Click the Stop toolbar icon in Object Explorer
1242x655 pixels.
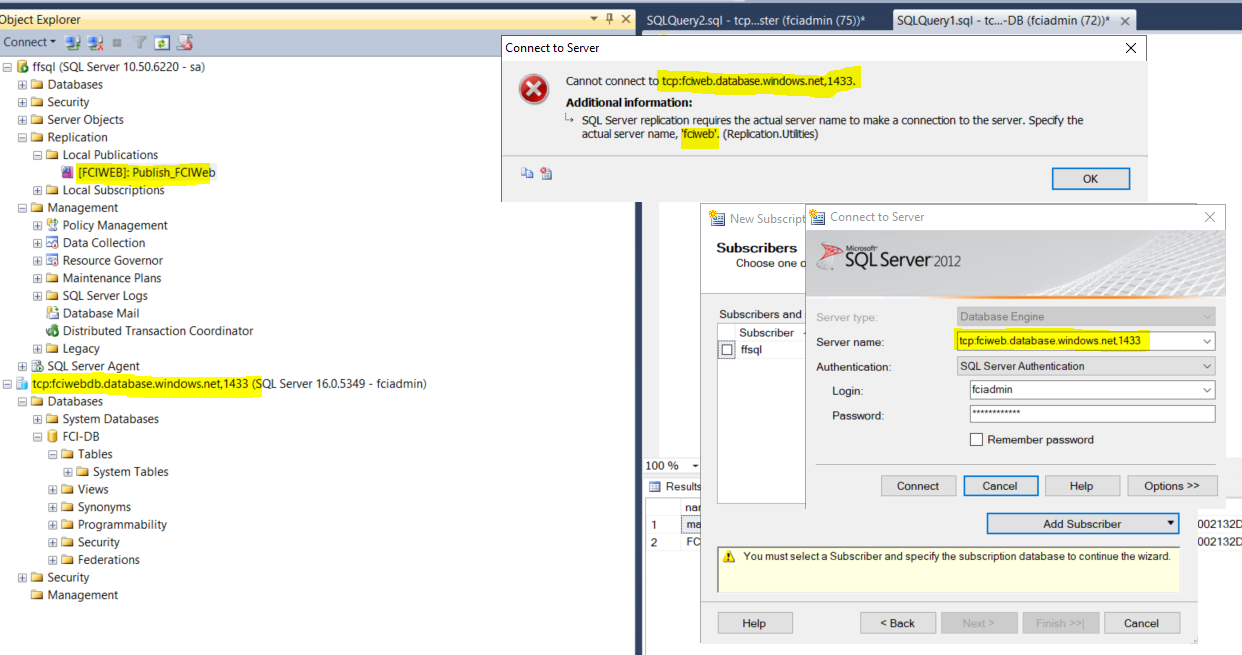pyautogui.click(x=117, y=42)
